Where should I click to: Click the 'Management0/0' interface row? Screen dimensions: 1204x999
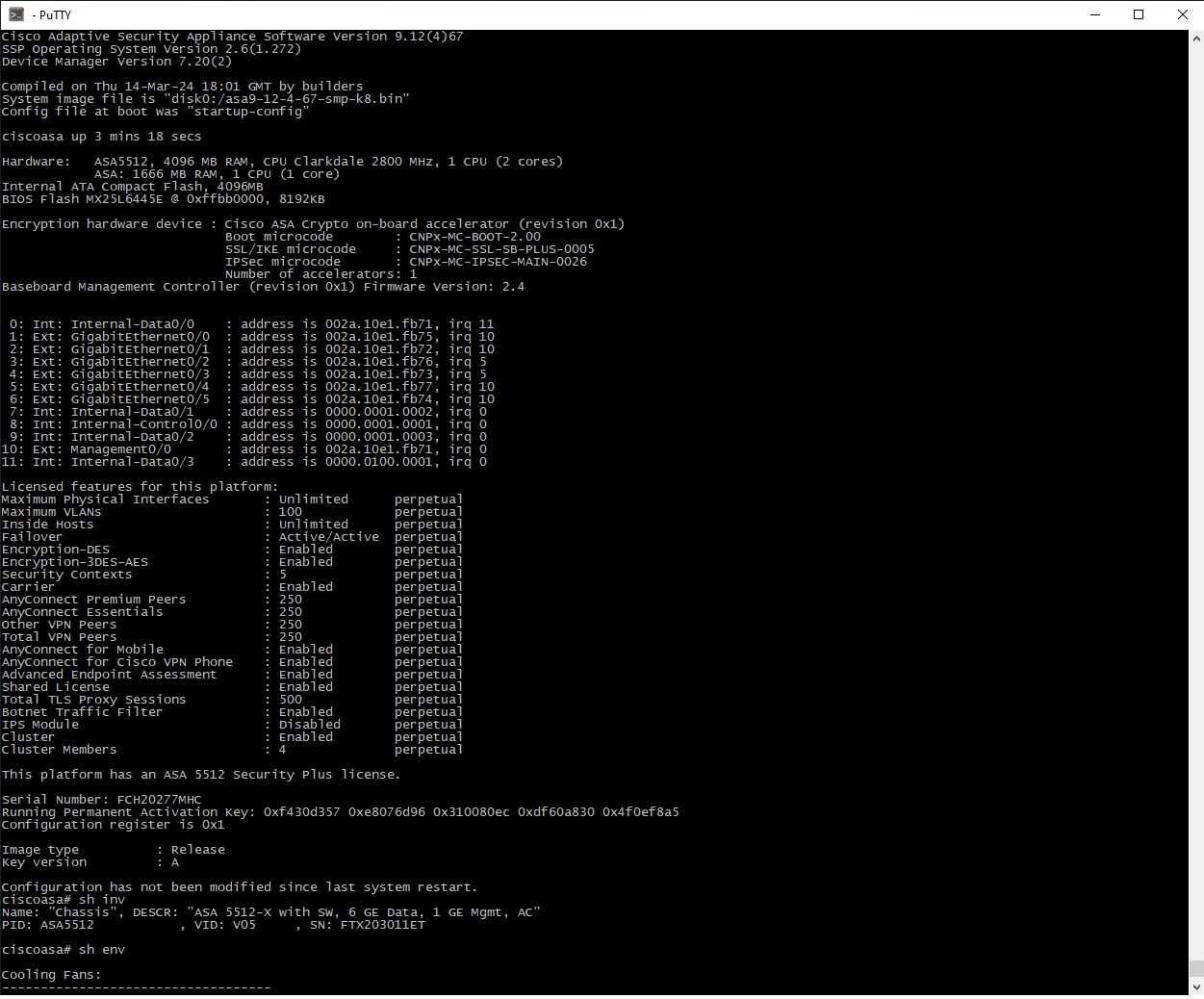[x=243, y=449]
